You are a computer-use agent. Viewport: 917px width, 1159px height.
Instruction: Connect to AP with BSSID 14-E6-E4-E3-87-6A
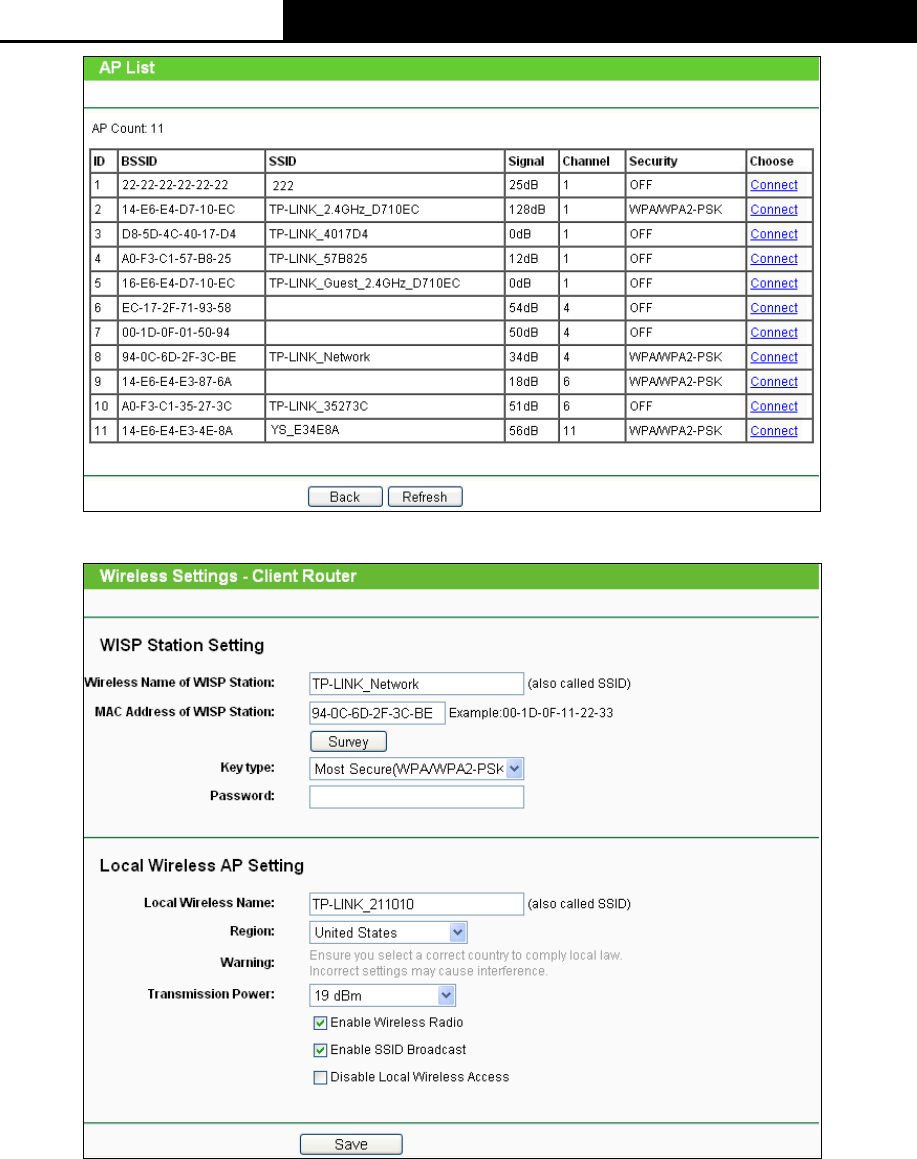pos(774,381)
